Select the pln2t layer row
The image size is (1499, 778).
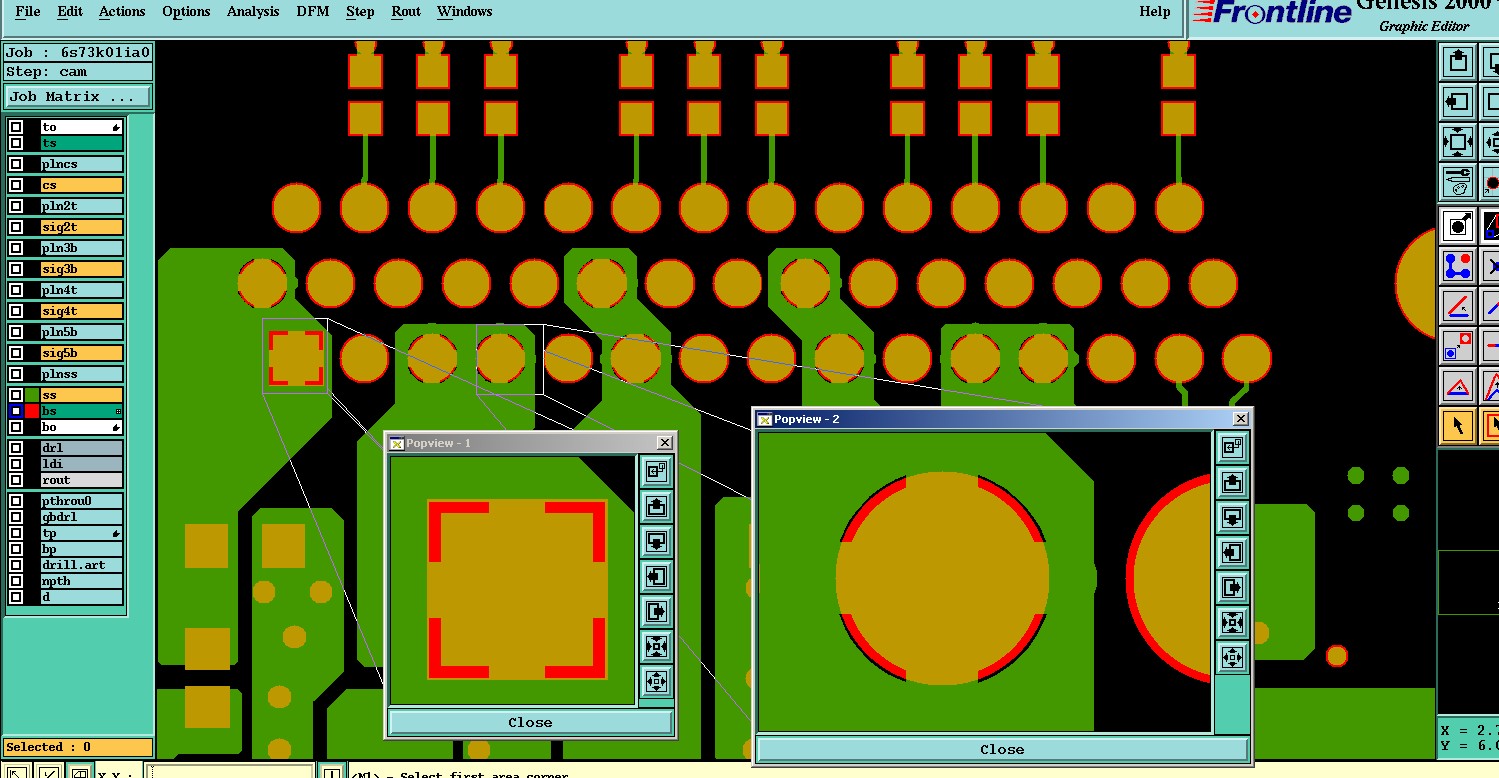point(81,206)
